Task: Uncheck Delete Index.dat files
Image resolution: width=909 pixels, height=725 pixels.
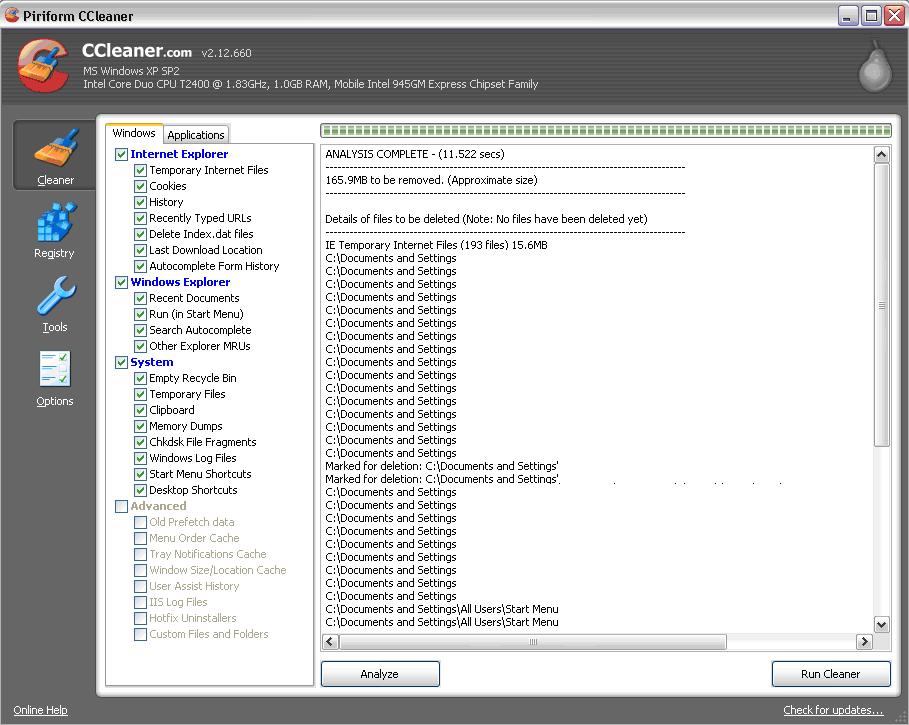Action: coord(140,234)
